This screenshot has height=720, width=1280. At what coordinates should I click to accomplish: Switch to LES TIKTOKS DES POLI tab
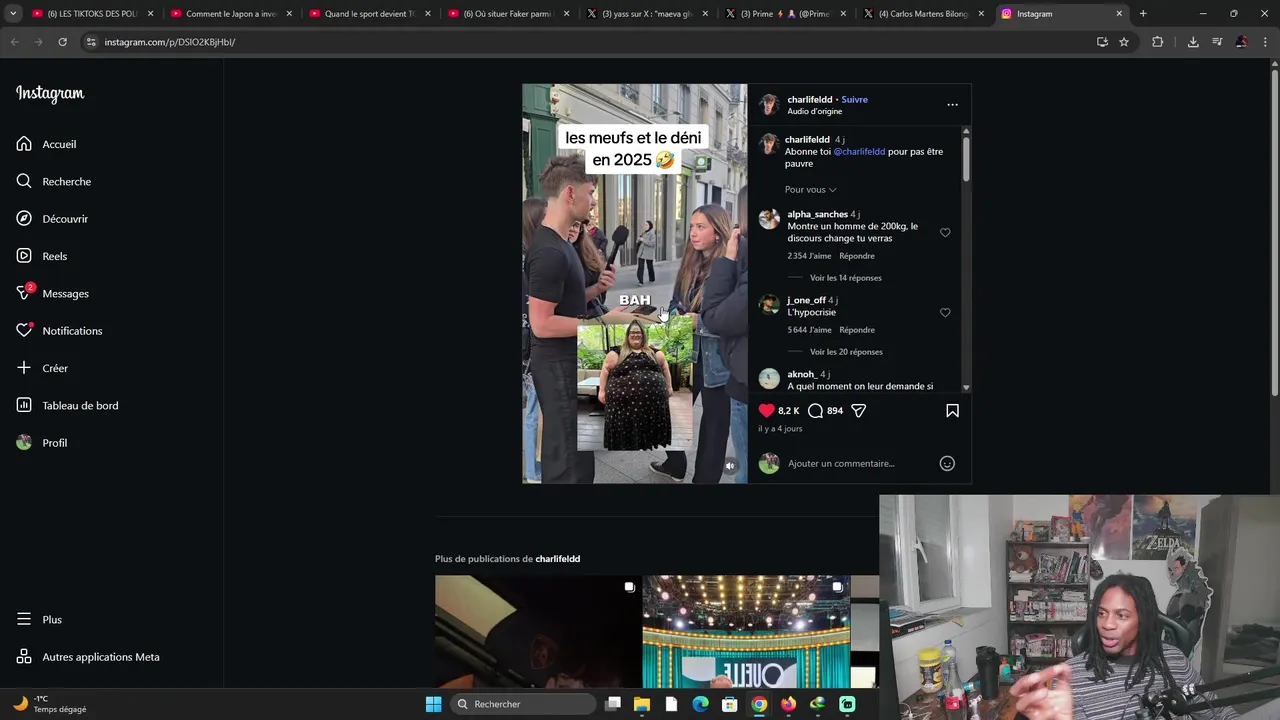92,14
